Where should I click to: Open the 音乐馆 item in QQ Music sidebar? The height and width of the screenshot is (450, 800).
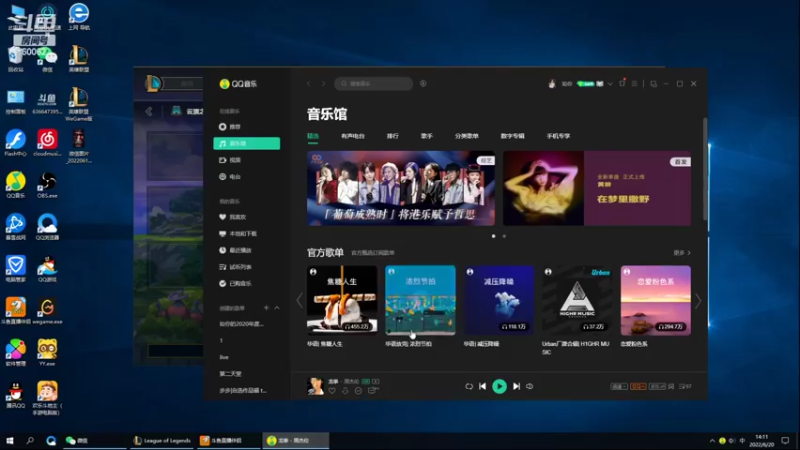pos(246,143)
